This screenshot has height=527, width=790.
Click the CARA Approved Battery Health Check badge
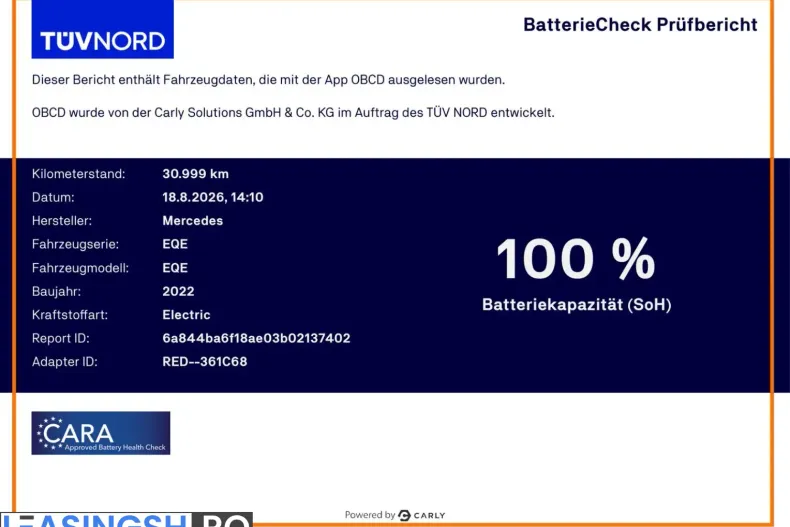[101, 433]
